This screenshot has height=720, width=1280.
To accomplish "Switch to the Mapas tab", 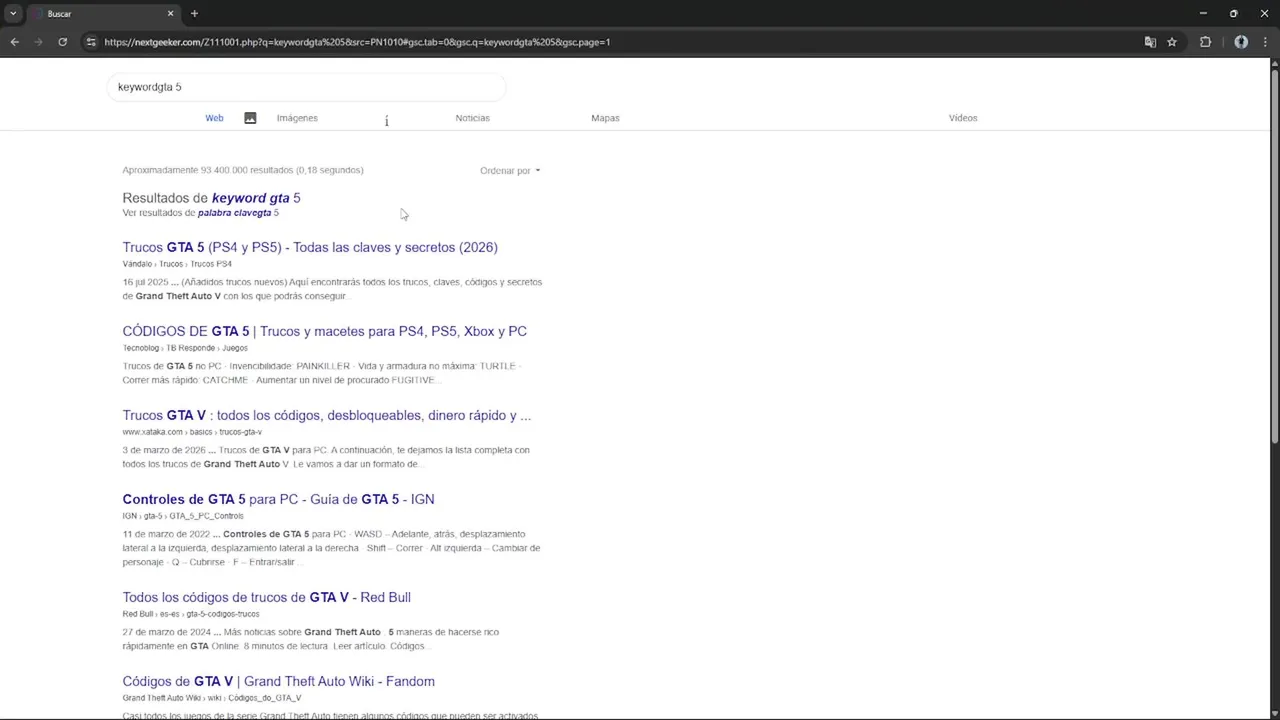I will click(605, 118).
